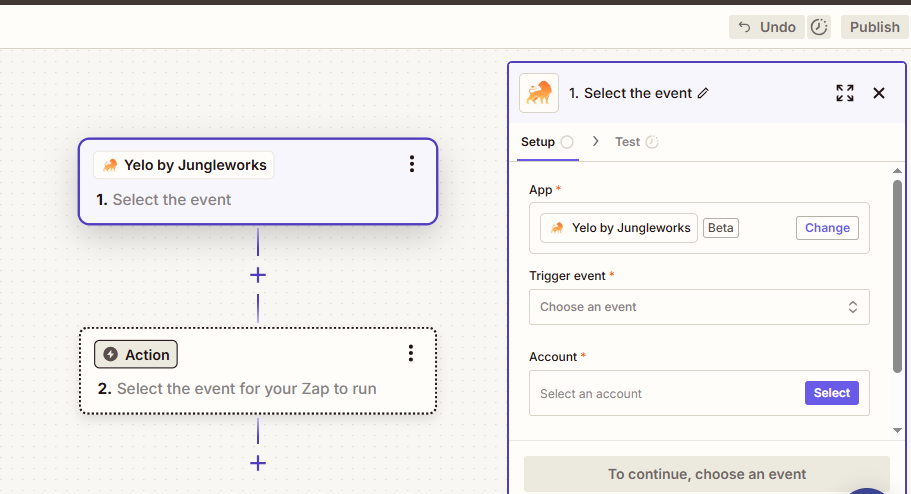Open the Action step's three-dot menu
This screenshot has height=494, width=911.
click(x=411, y=353)
